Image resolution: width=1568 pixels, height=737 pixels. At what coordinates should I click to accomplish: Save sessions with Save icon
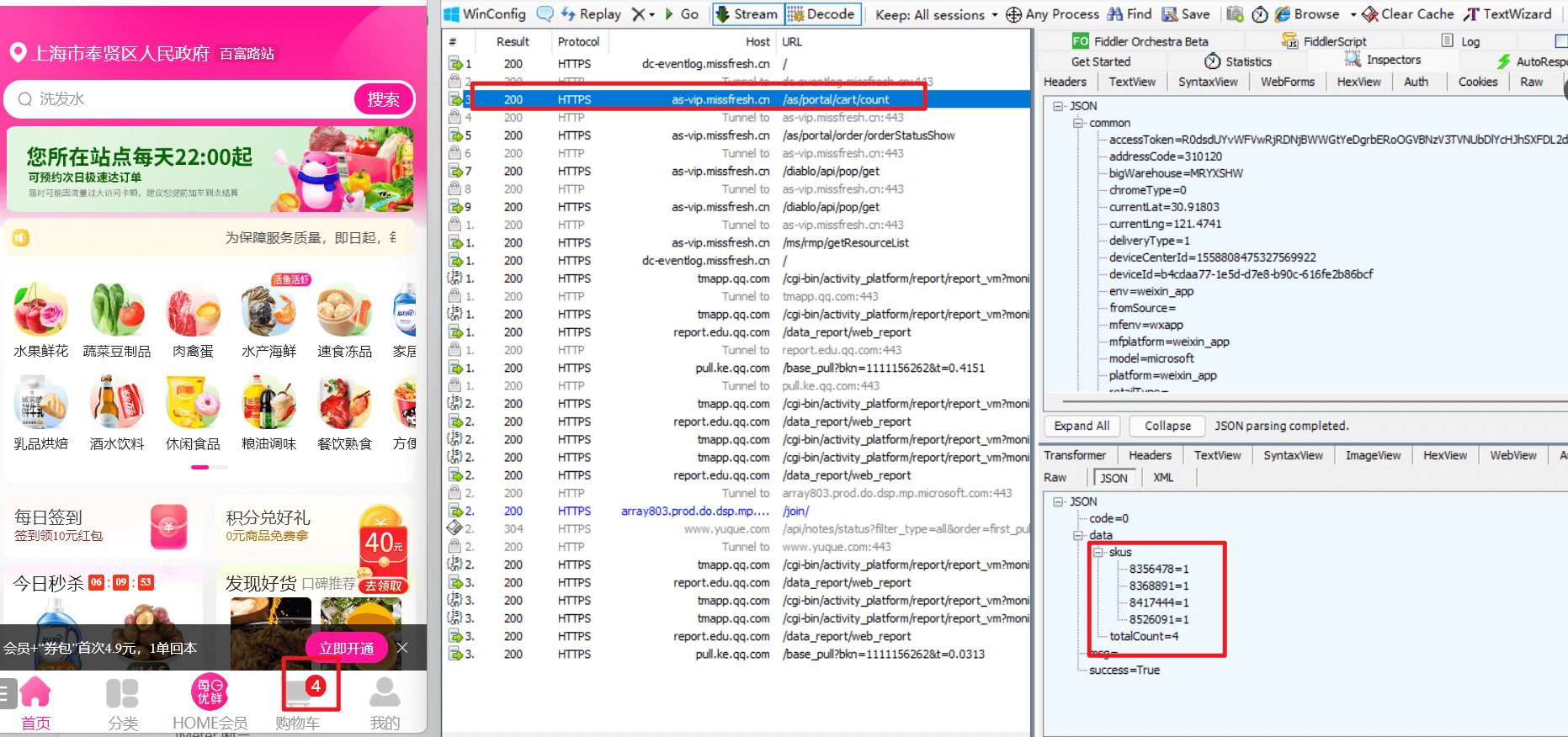point(1186,14)
